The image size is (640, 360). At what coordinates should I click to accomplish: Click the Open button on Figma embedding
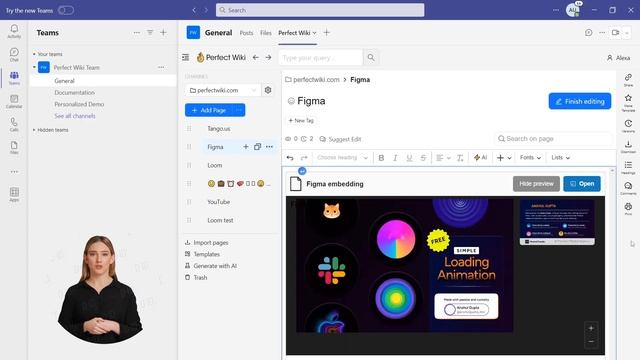[x=582, y=184]
